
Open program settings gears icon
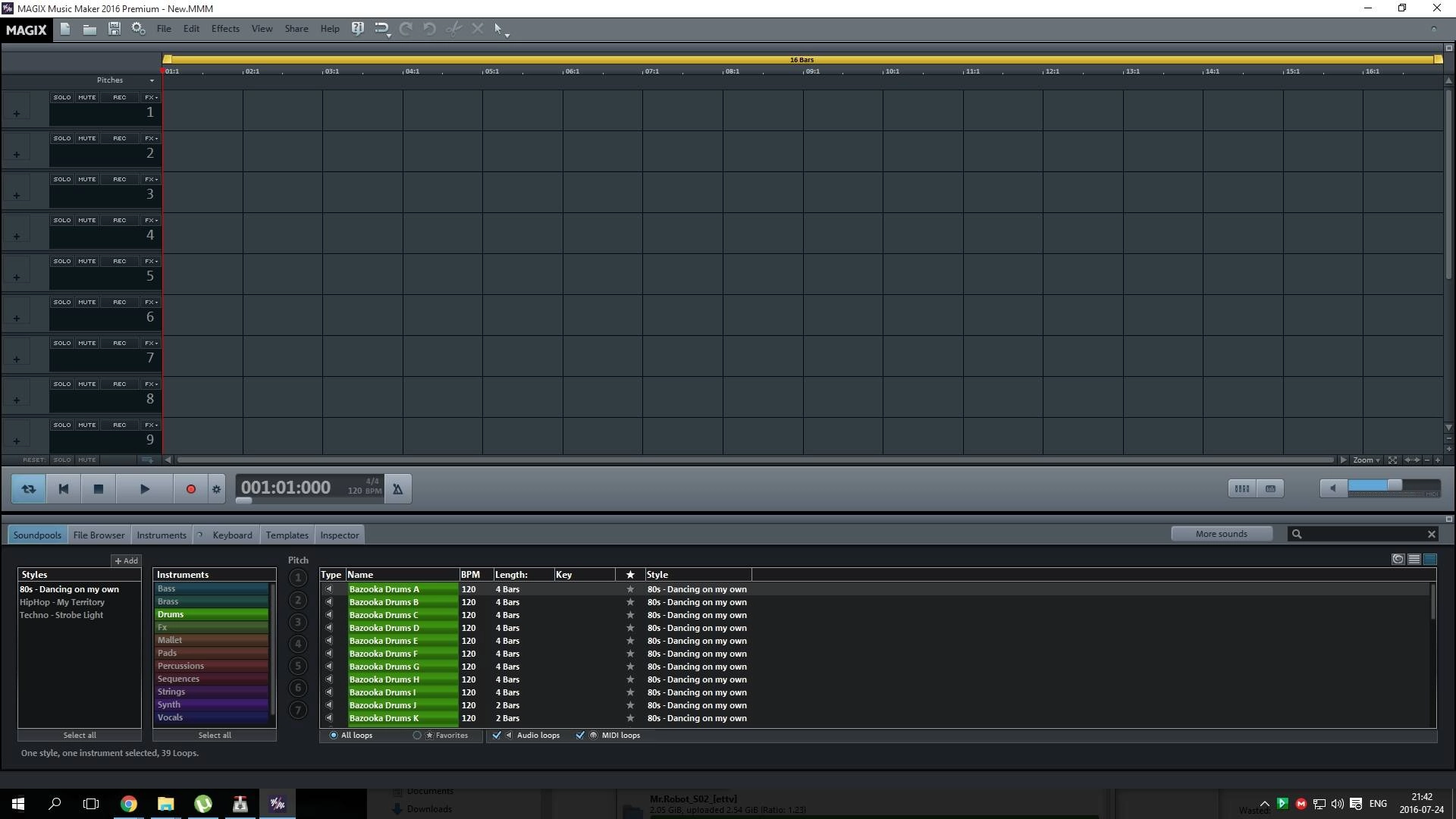point(138,29)
